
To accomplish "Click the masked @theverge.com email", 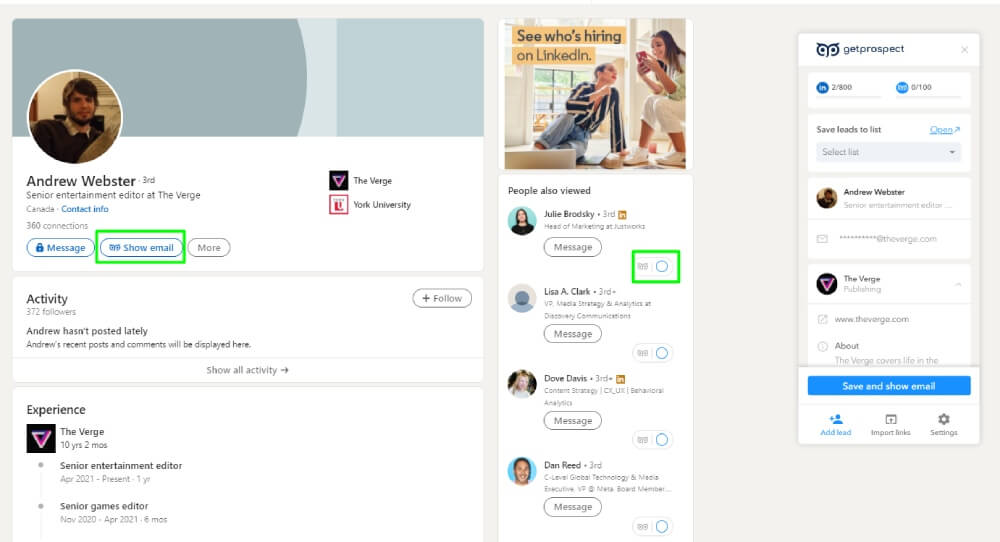I will point(888,239).
